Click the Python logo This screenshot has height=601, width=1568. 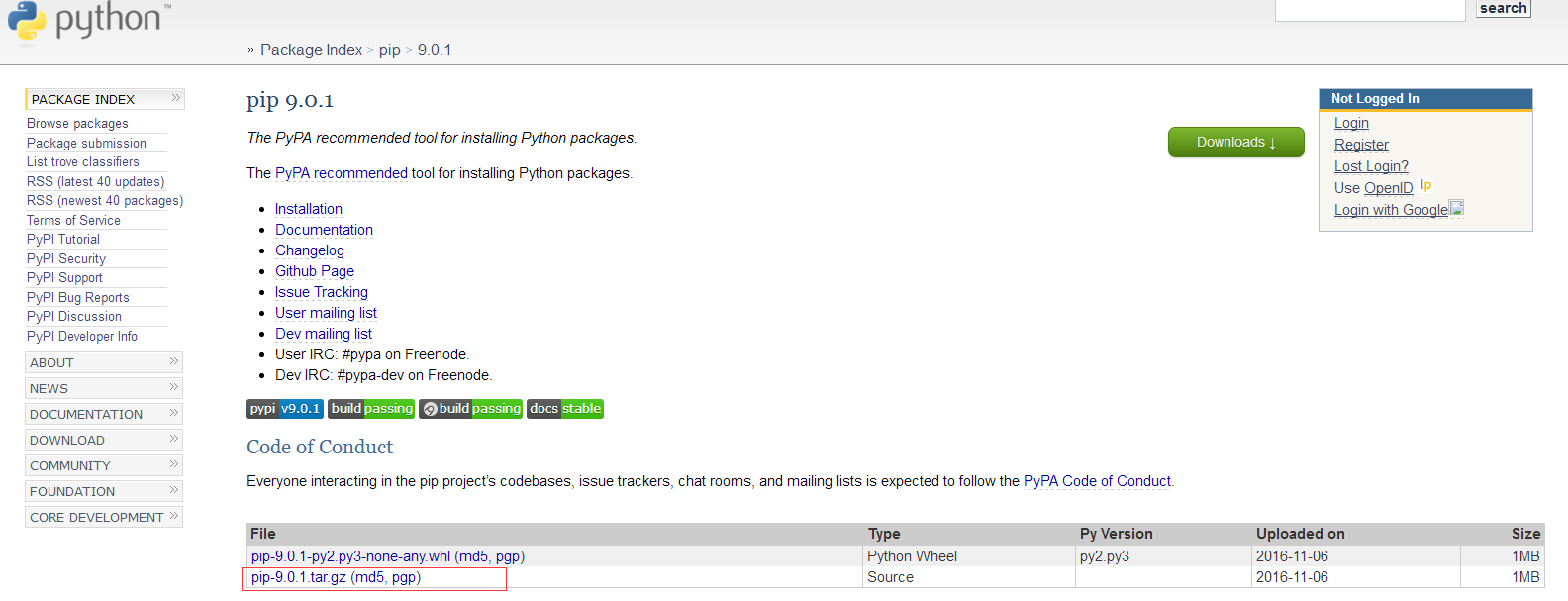89,20
